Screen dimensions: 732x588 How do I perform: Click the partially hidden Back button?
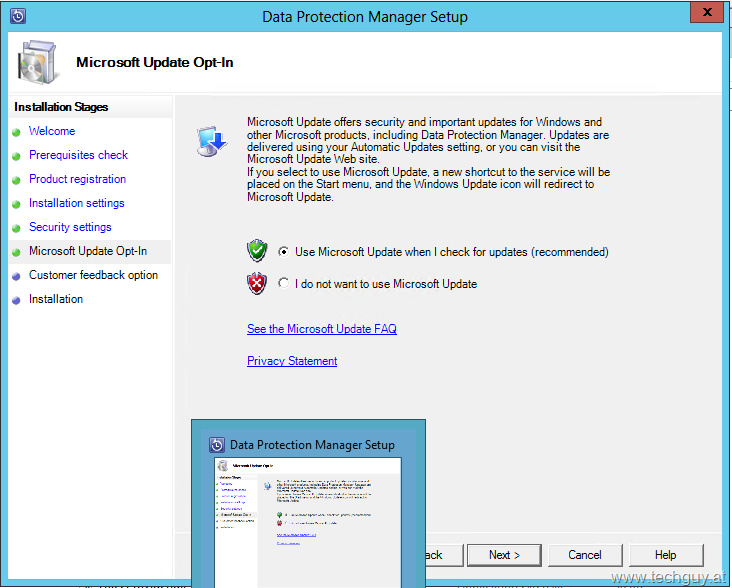point(444,555)
